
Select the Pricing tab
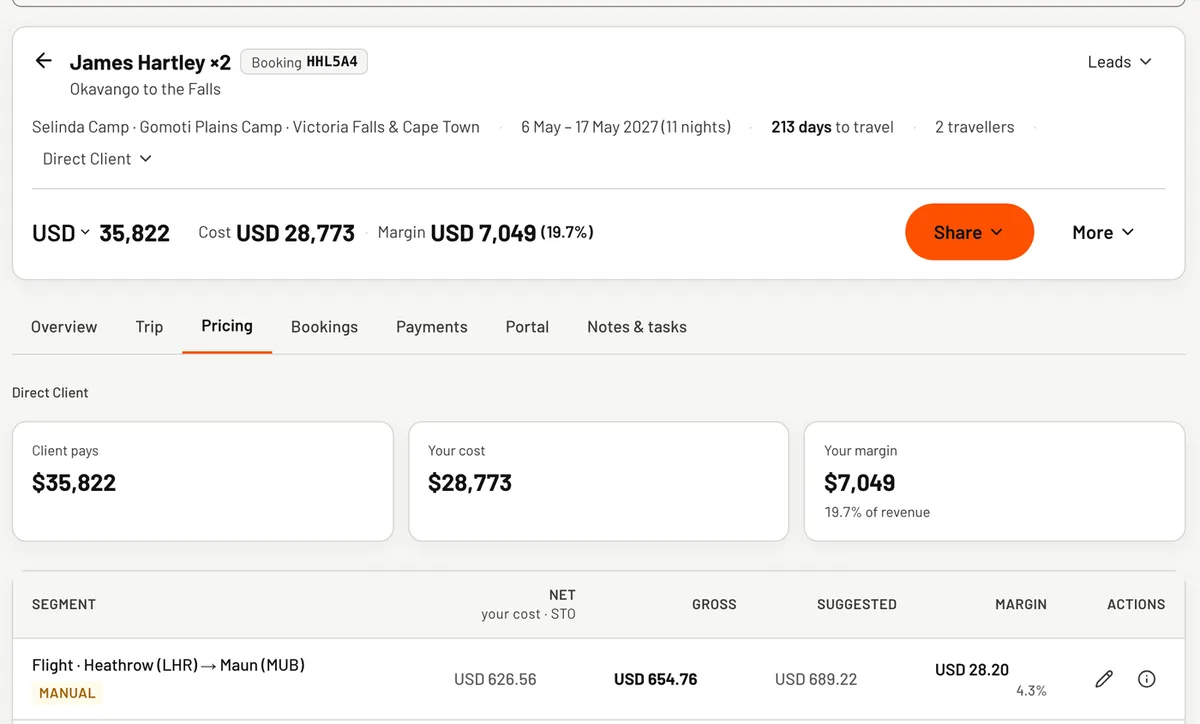(x=227, y=326)
